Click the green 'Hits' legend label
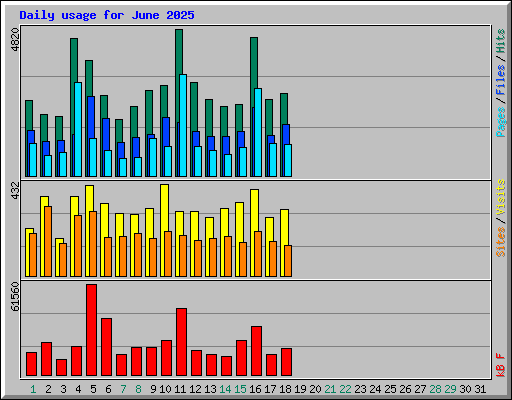 tap(500, 41)
